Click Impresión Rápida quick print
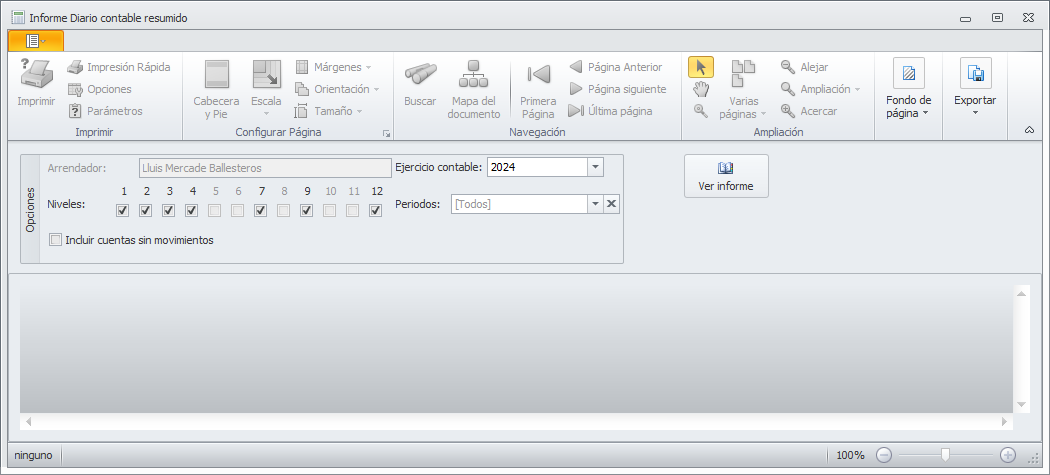 (119, 67)
